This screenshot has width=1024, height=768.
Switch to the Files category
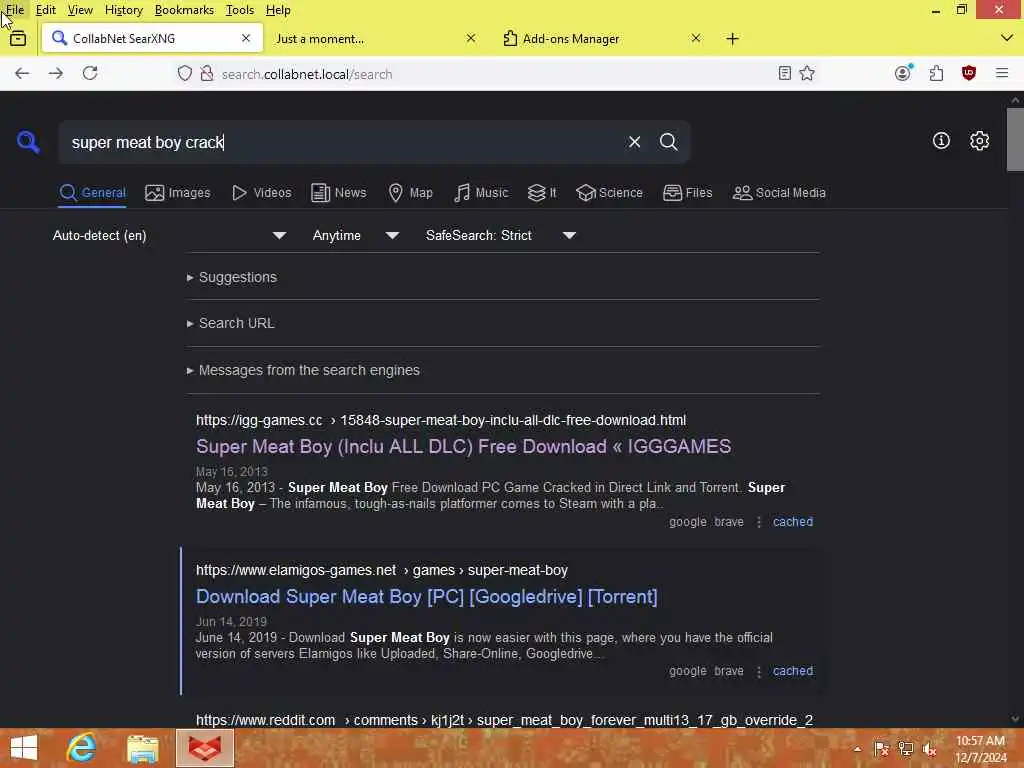(x=688, y=193)
